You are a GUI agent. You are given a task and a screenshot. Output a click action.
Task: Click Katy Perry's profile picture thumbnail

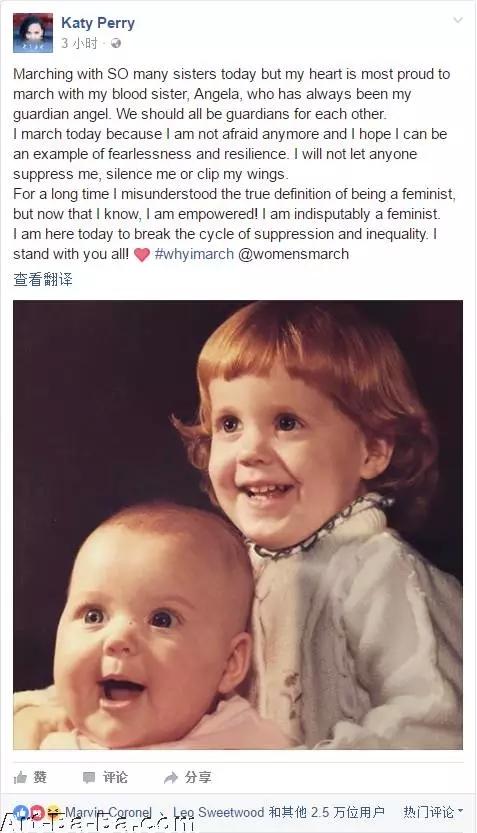point(33,33)
